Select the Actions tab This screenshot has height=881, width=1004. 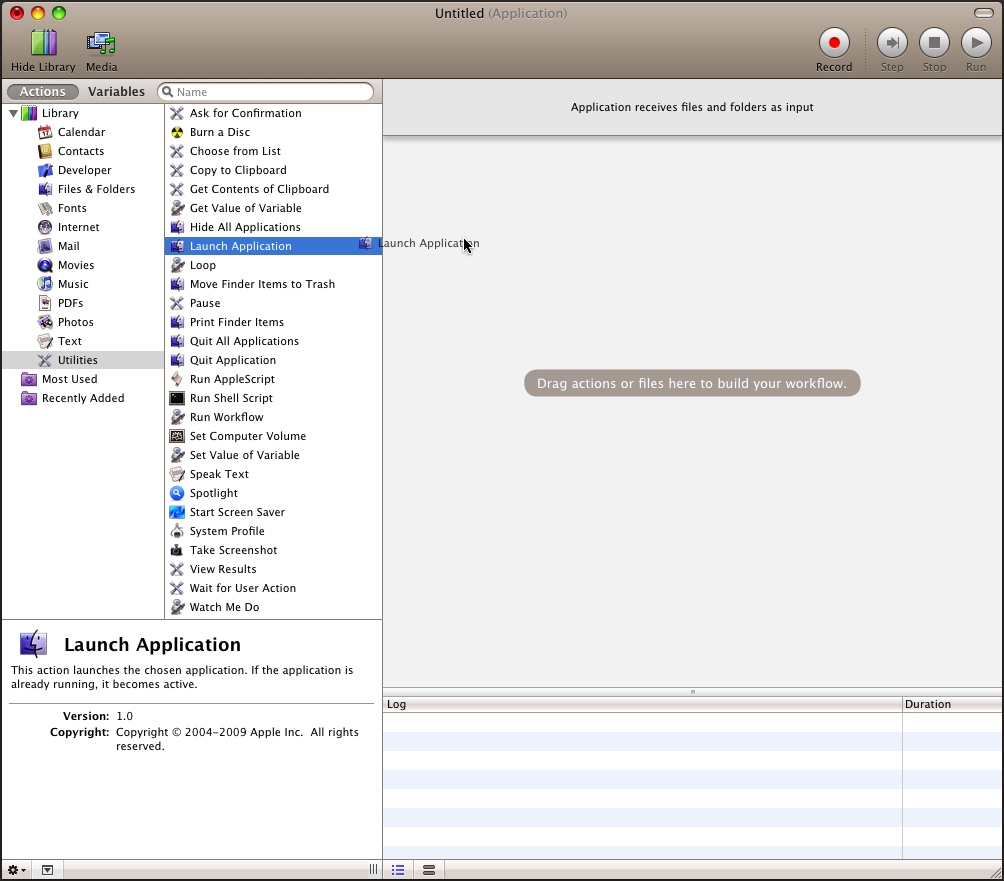pyautogui.click(x=43, y=92)
